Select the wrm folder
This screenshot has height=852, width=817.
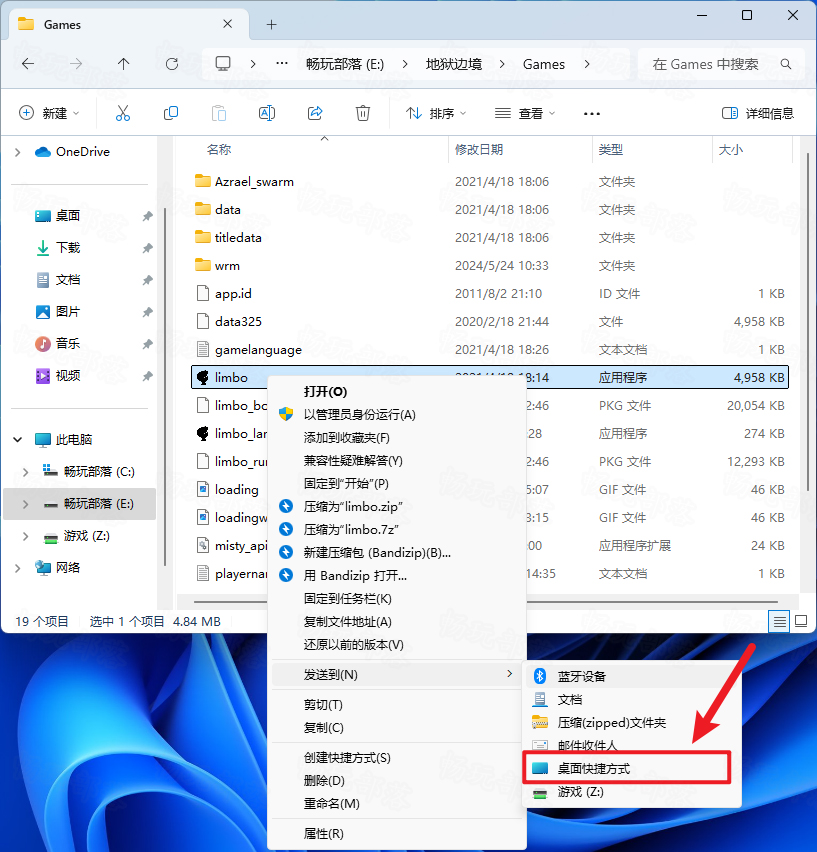(490, 266)
